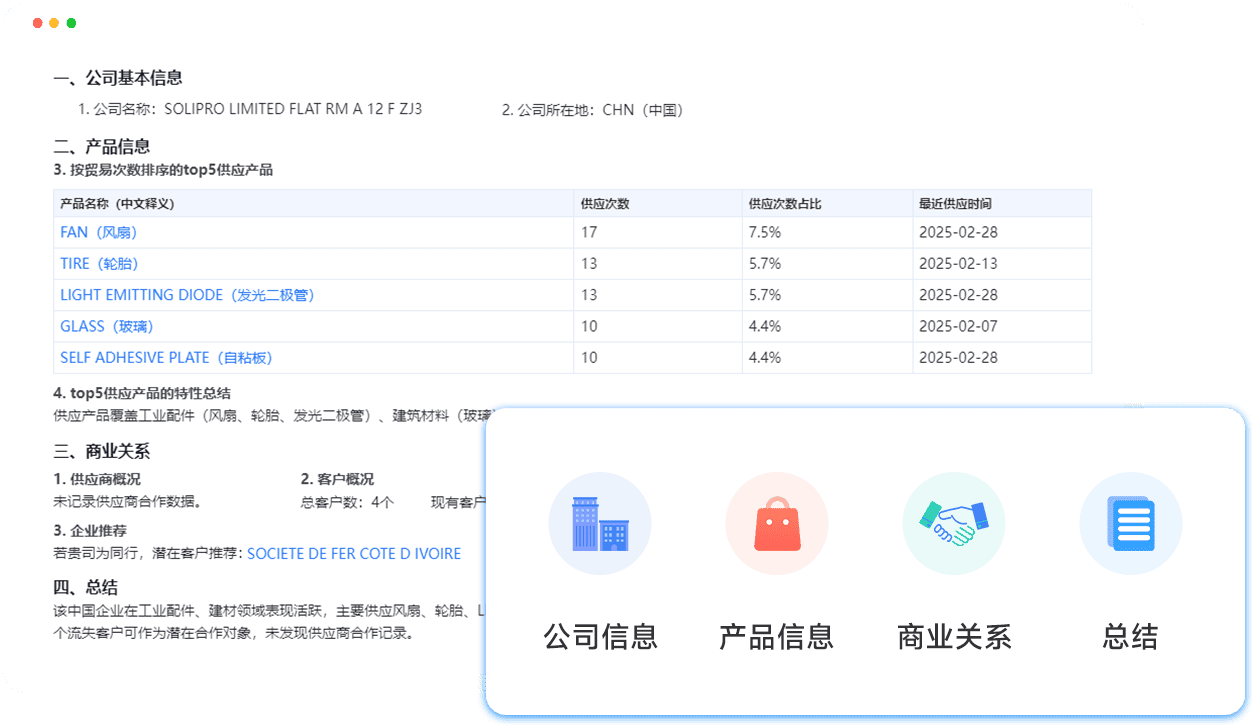Click the 商业关系 handshake icon
1252x728 pixels.
point(953,523)
